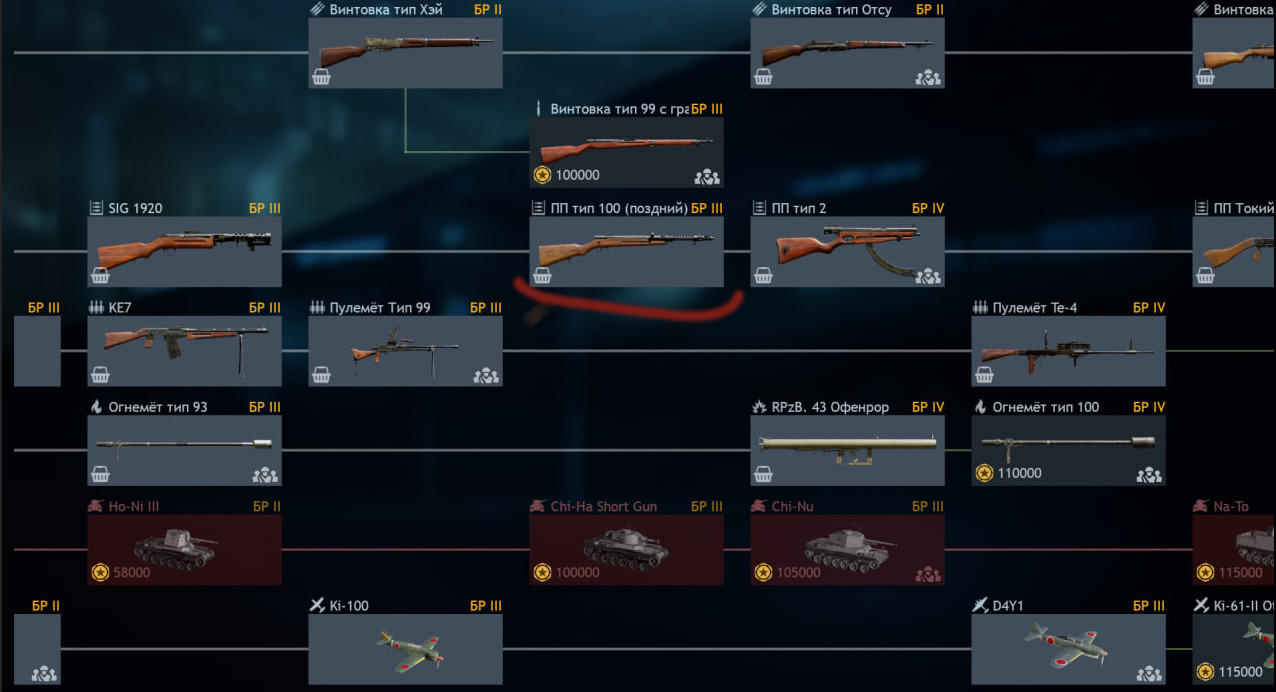Click the basket icon on KE7 machine gun card

pos(101,375)
